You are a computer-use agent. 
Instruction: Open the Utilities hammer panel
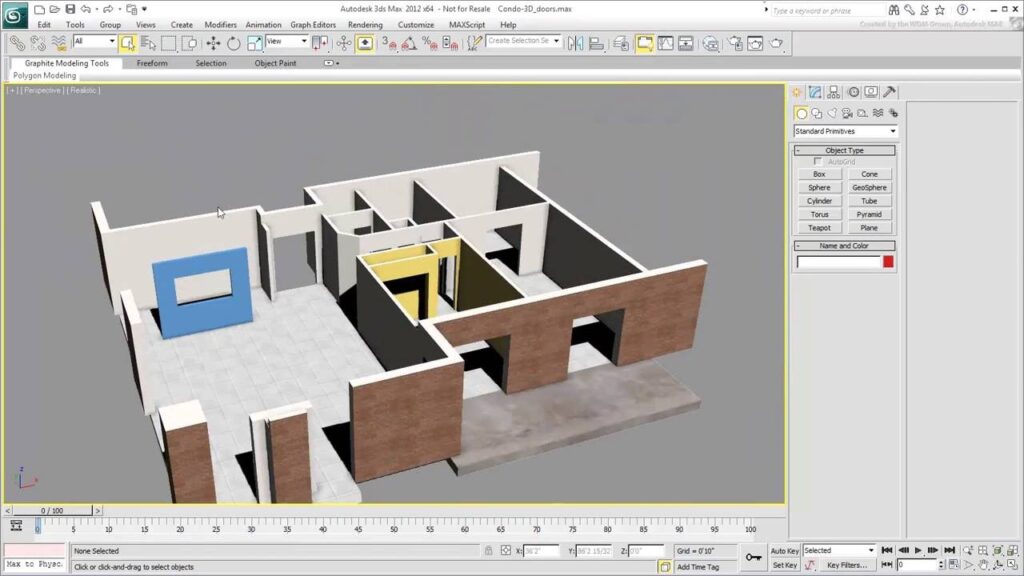point(889,92)
